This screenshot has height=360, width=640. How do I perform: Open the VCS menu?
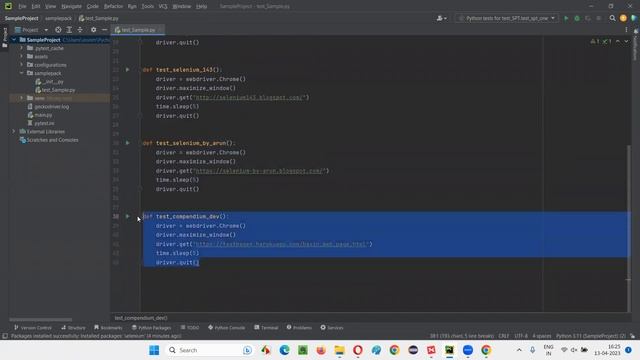click(163, 6)
